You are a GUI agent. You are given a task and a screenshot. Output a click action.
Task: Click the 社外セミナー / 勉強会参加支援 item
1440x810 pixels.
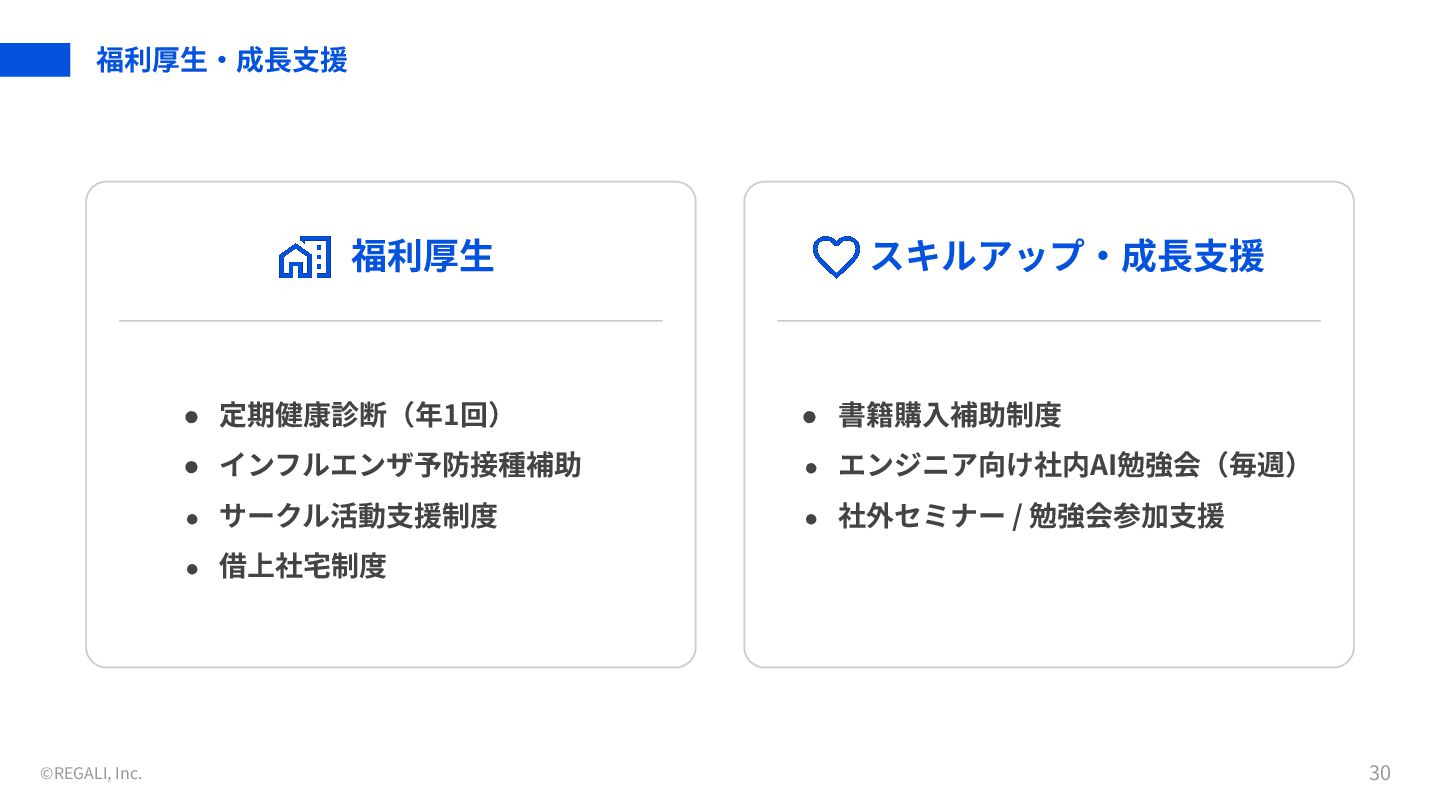(1031, 516)
